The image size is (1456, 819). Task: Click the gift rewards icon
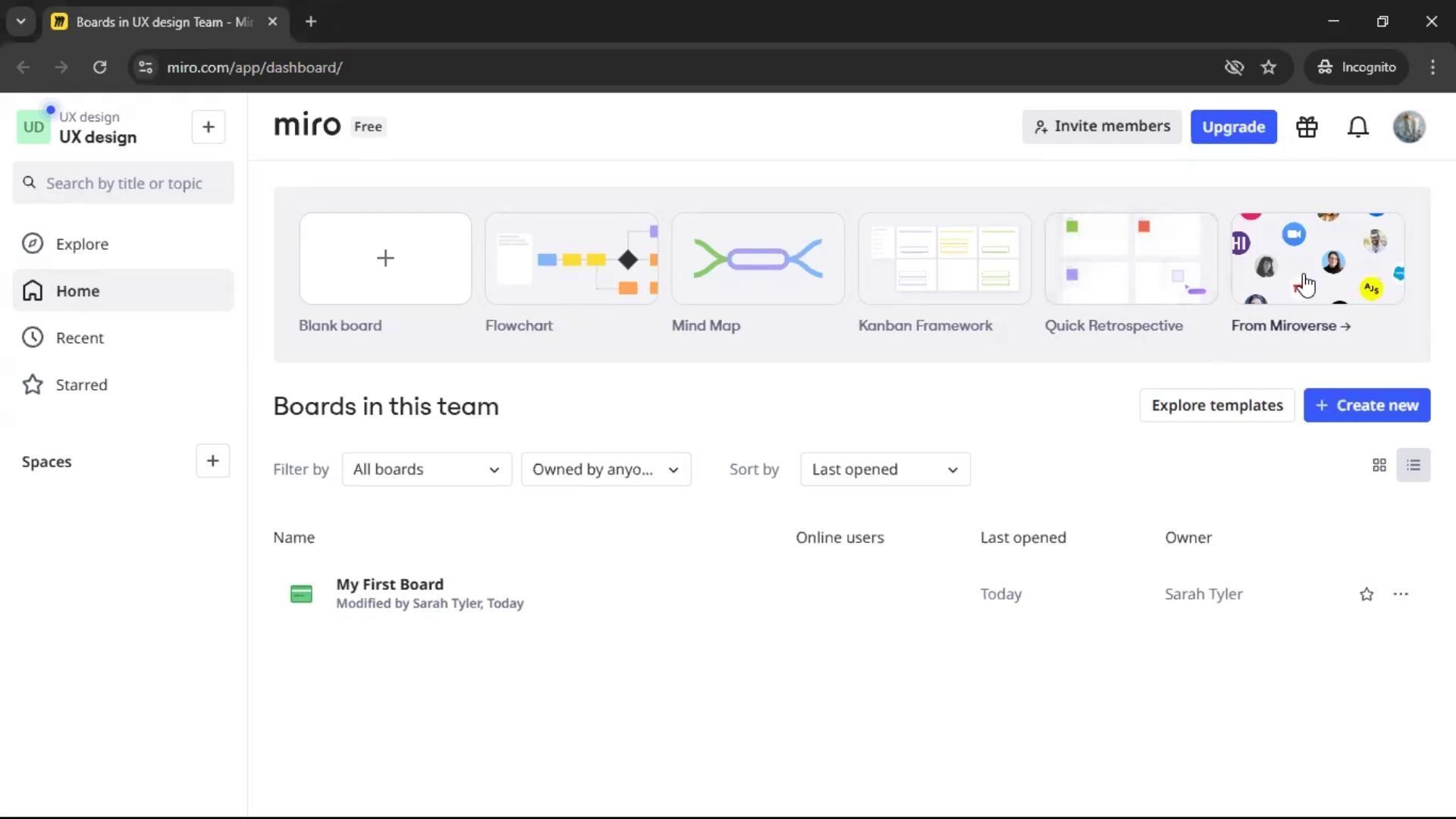(x=1307, y=127)
